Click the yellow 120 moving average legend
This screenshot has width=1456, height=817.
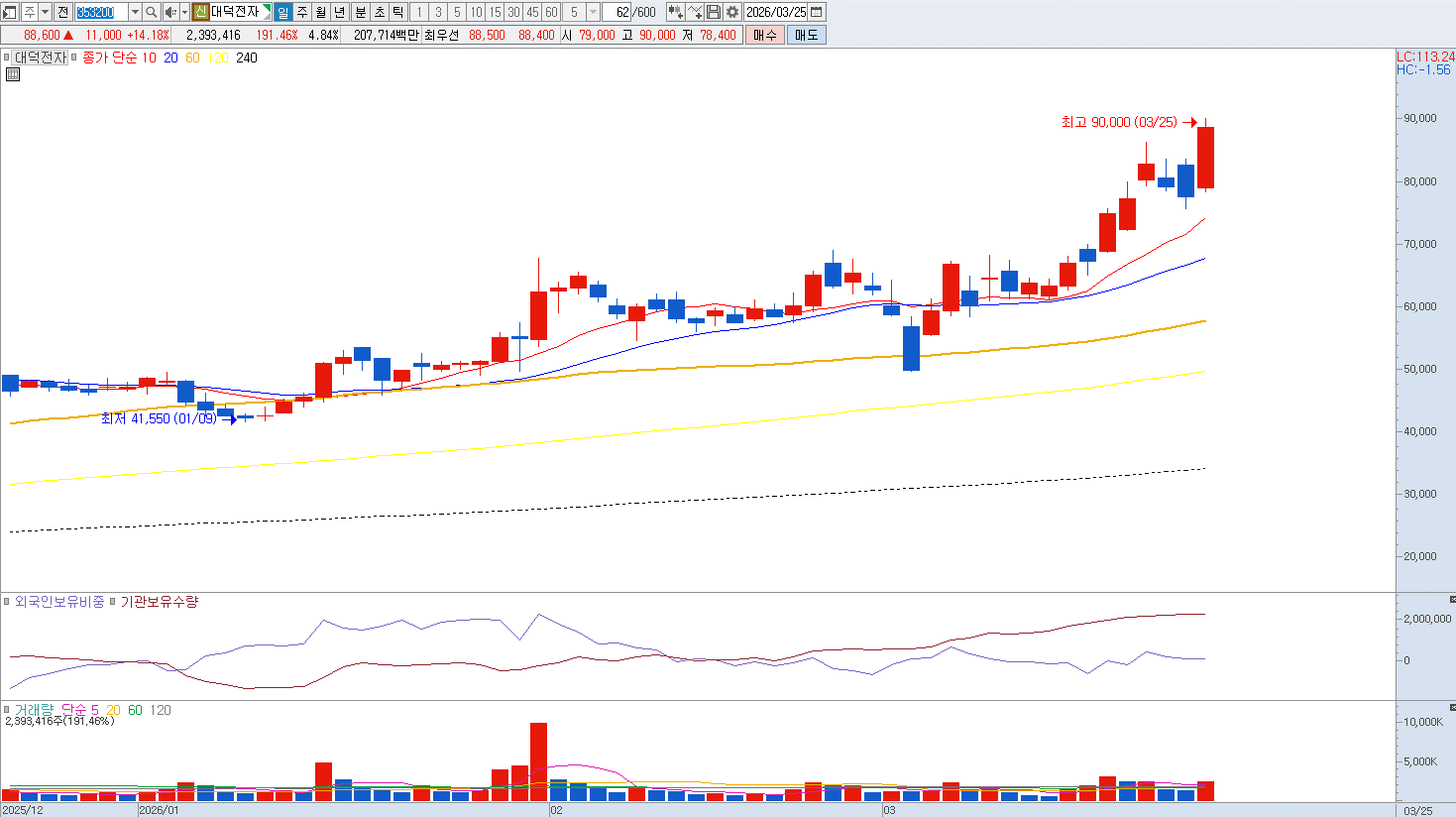point(218,58)
